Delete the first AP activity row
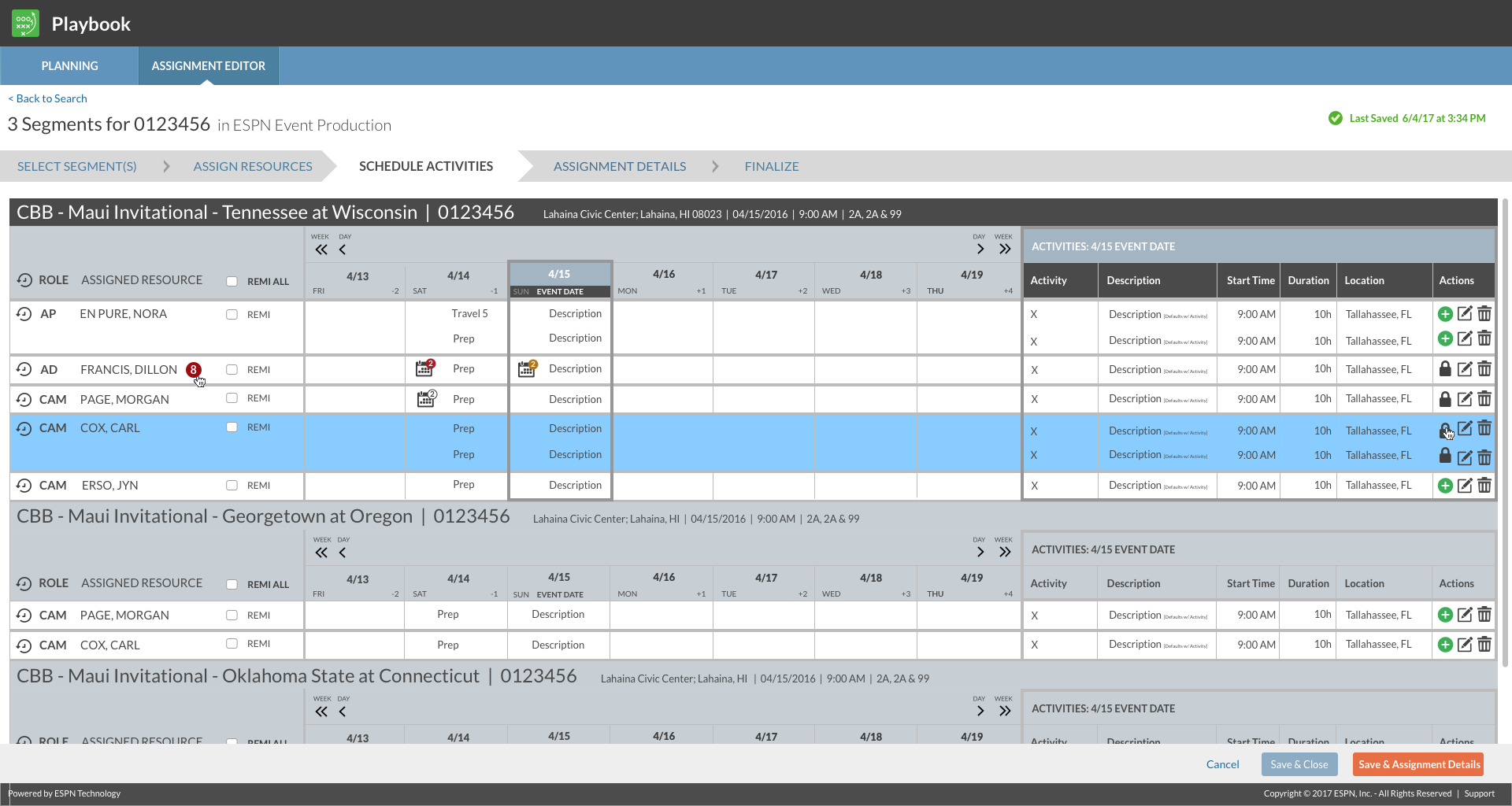Viewport: 1512px width, 806px height. 1484,314
